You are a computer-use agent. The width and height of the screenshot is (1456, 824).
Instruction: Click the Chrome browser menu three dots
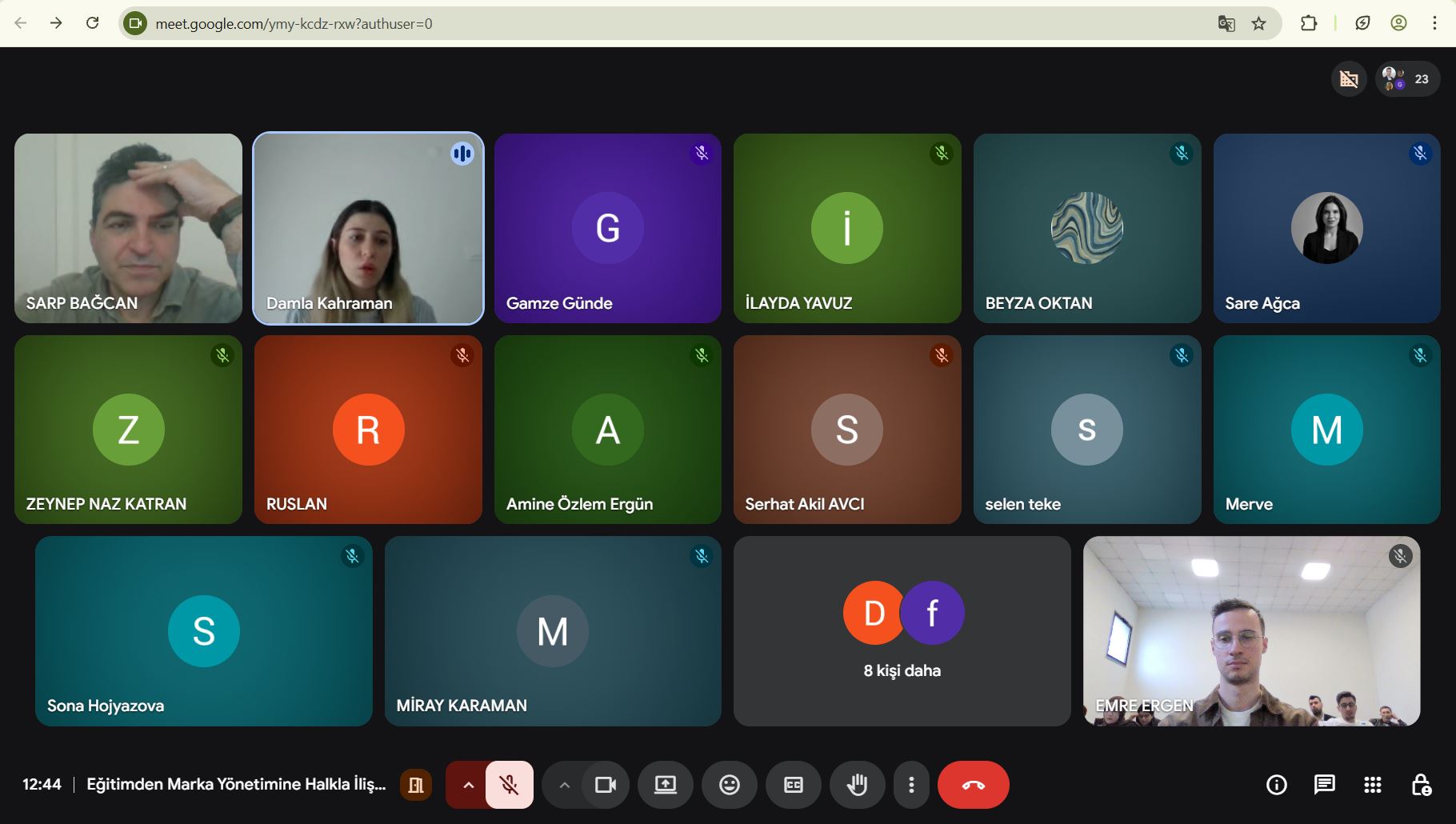pyautogui.click(x=1434, y=23)
